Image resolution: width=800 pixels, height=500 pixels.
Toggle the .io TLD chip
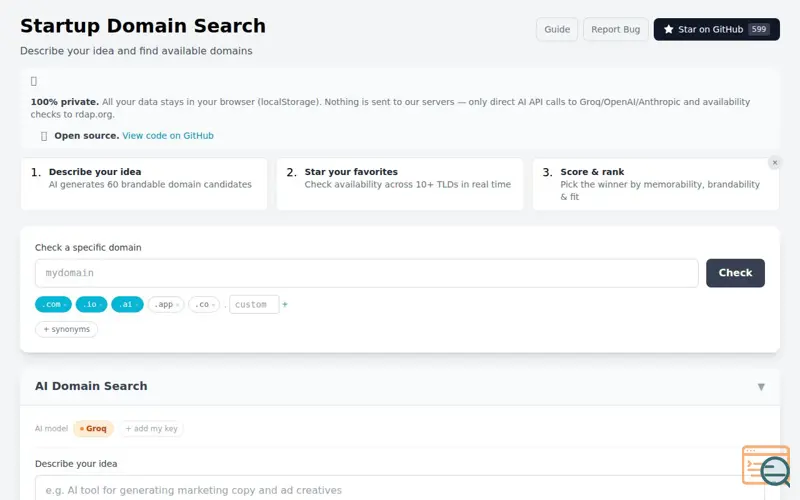click(91, 305)
